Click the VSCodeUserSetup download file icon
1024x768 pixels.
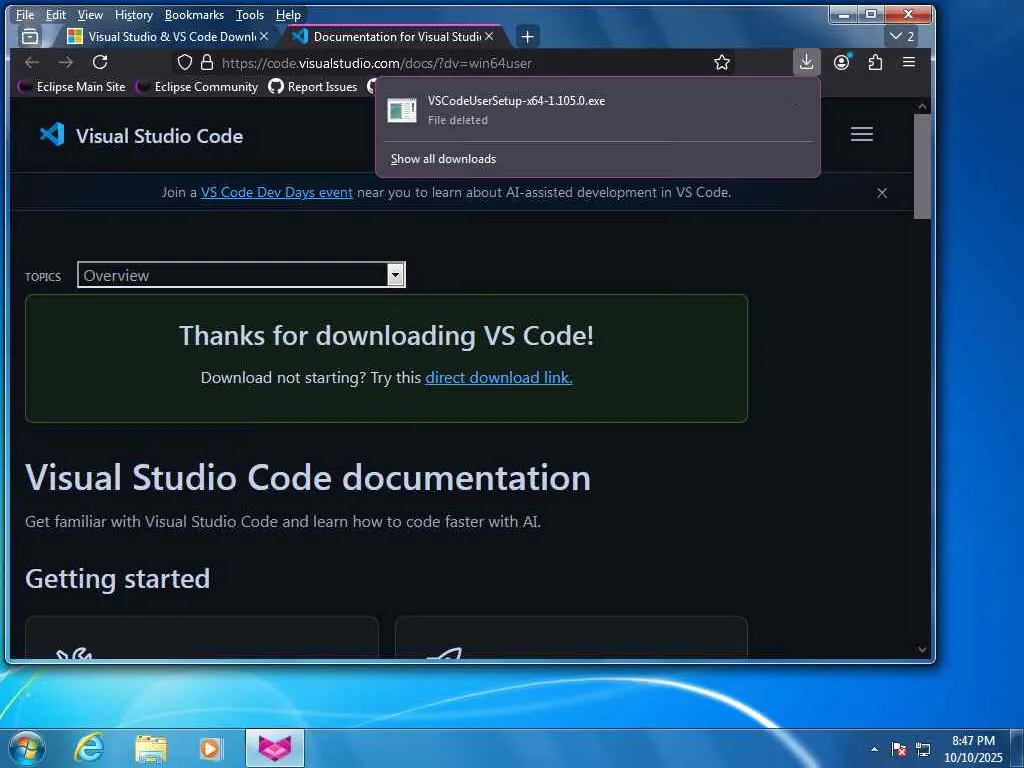point(402,110)
